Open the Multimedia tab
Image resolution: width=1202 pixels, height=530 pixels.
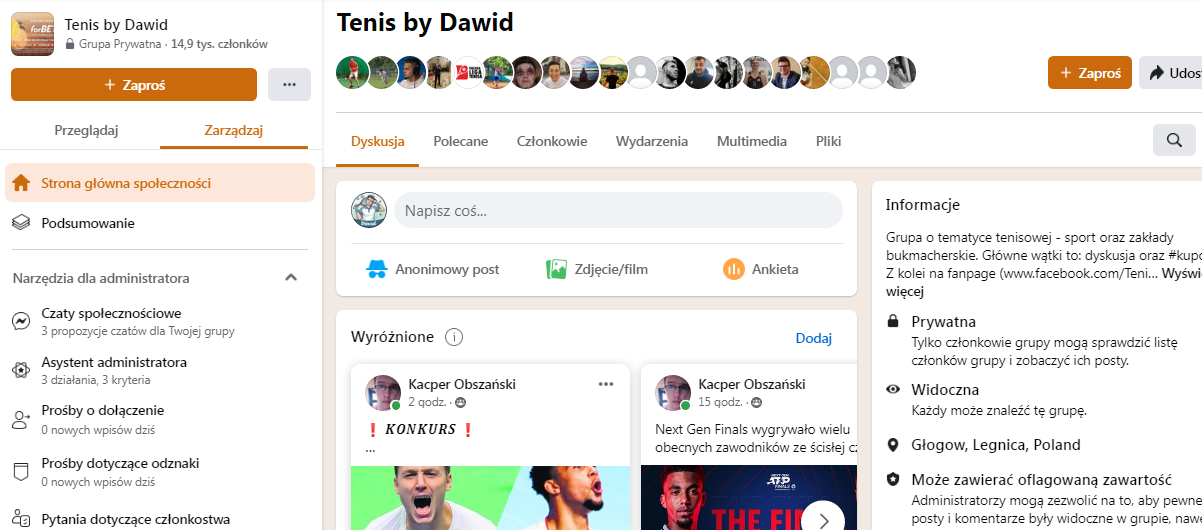[x=752, y=141]
